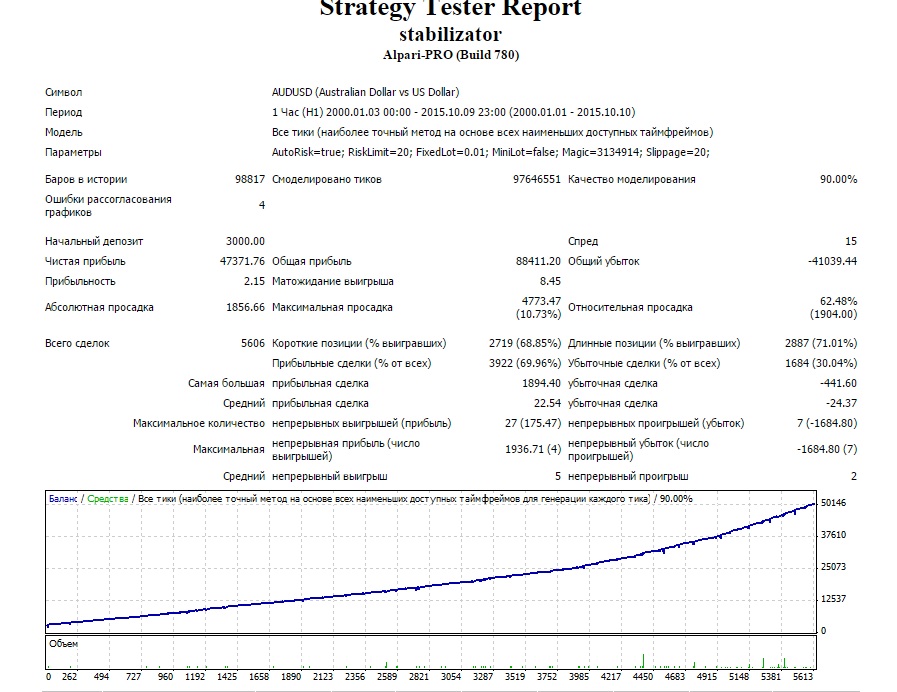Click the "Общая прибыль" label

coord(312,261)
